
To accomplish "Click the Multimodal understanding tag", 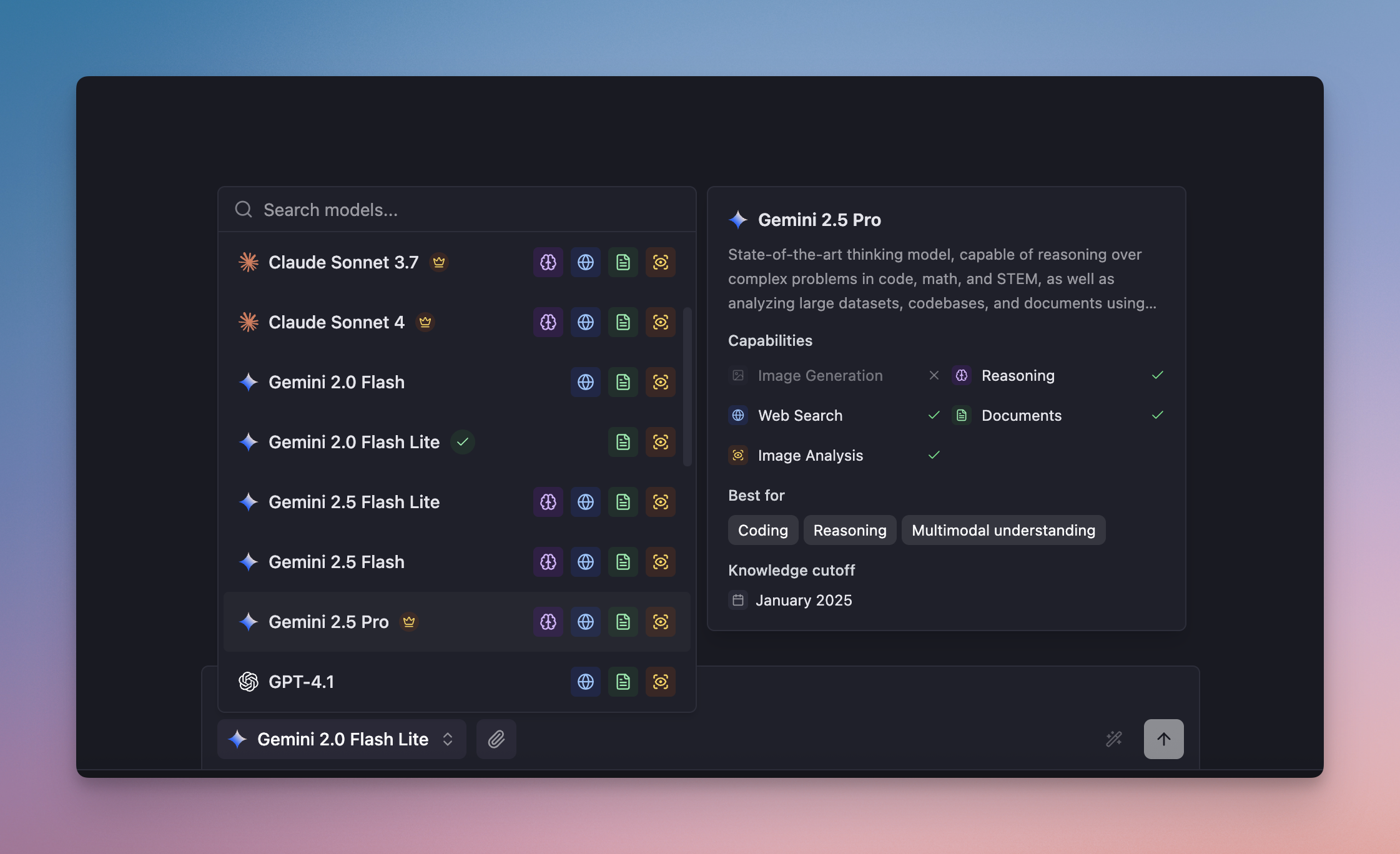I will point(1003,530).
